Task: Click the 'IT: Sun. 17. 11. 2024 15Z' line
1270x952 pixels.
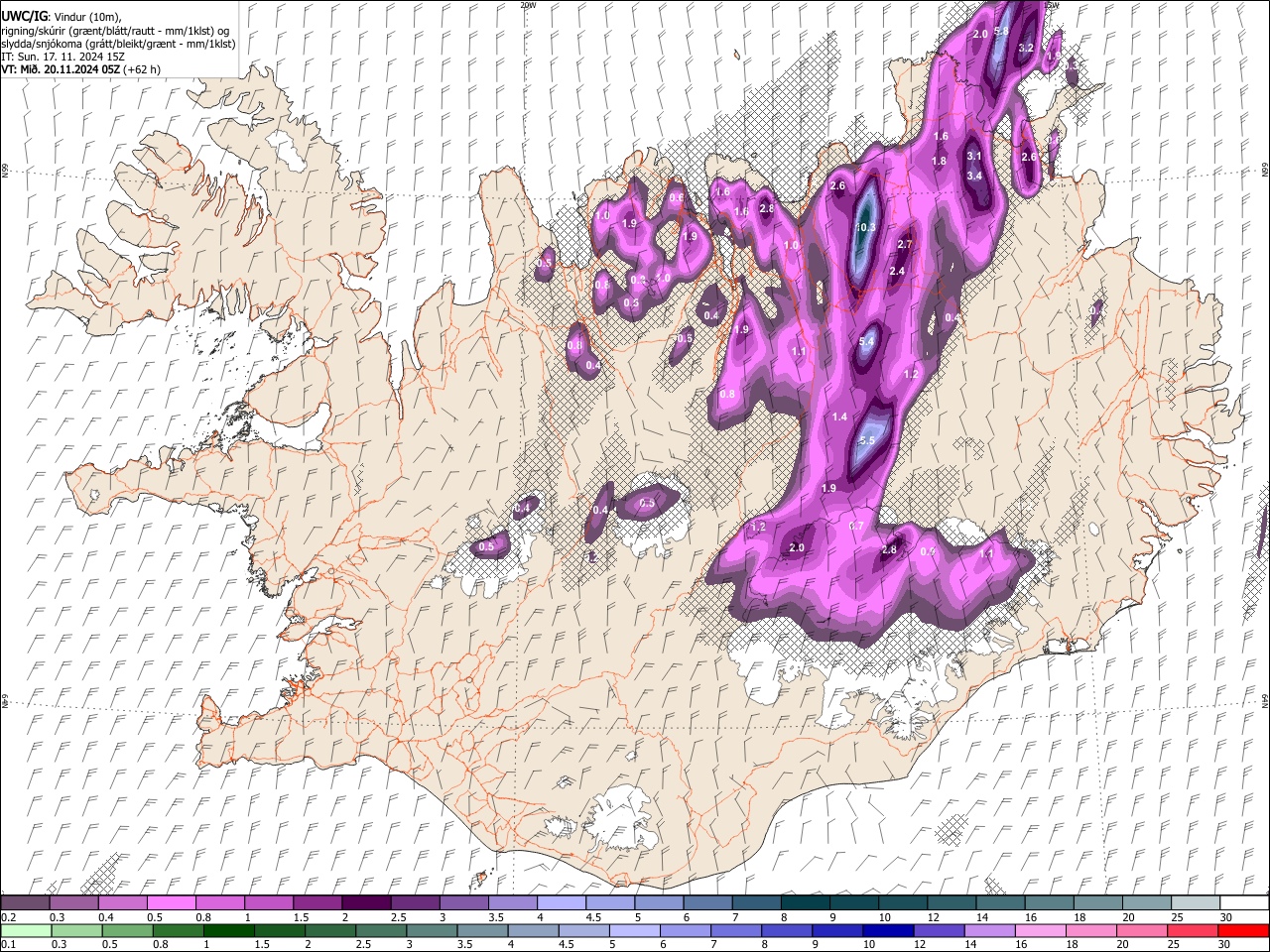Action: (63, 57)
